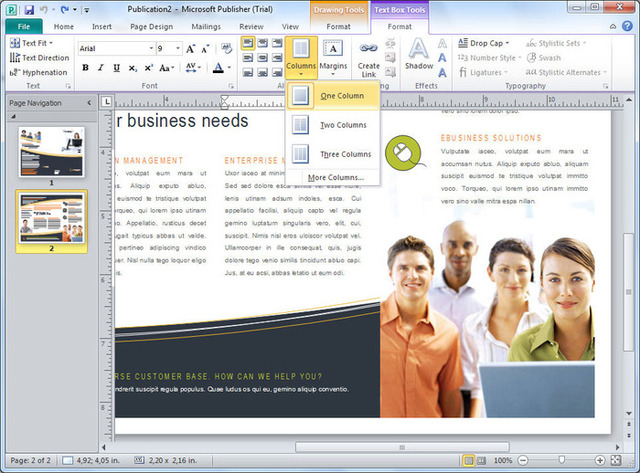Open the font name dropdown showing Arial
Screen dimensions: 640x473
tap(116, 49)
